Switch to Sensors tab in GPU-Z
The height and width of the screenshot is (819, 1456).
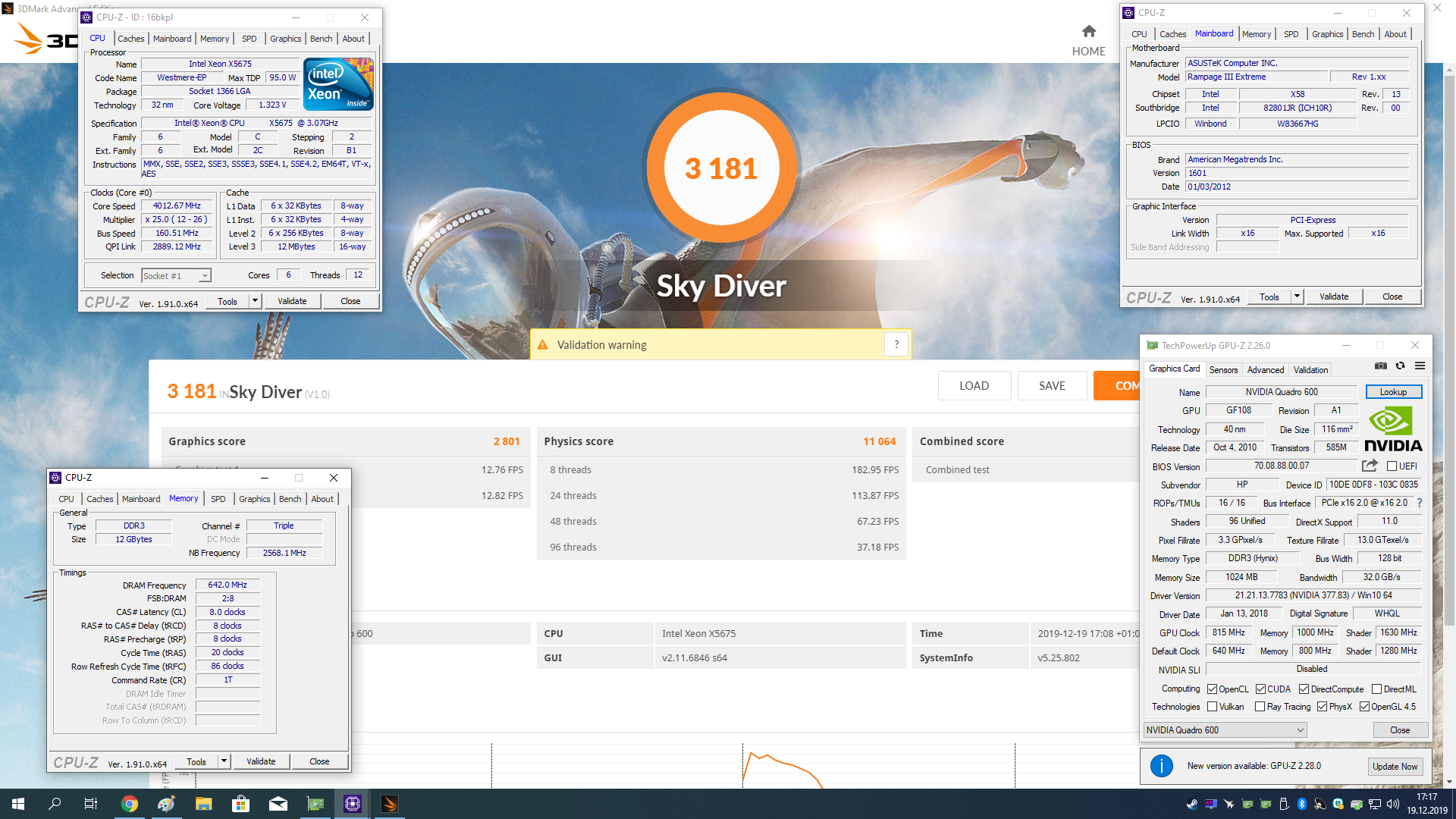(x=1223, y=370)
